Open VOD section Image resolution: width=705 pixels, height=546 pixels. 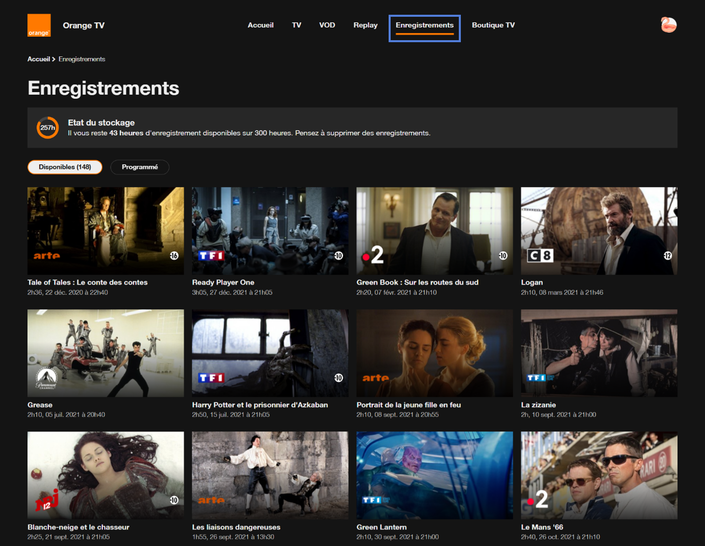pos(327,25)
